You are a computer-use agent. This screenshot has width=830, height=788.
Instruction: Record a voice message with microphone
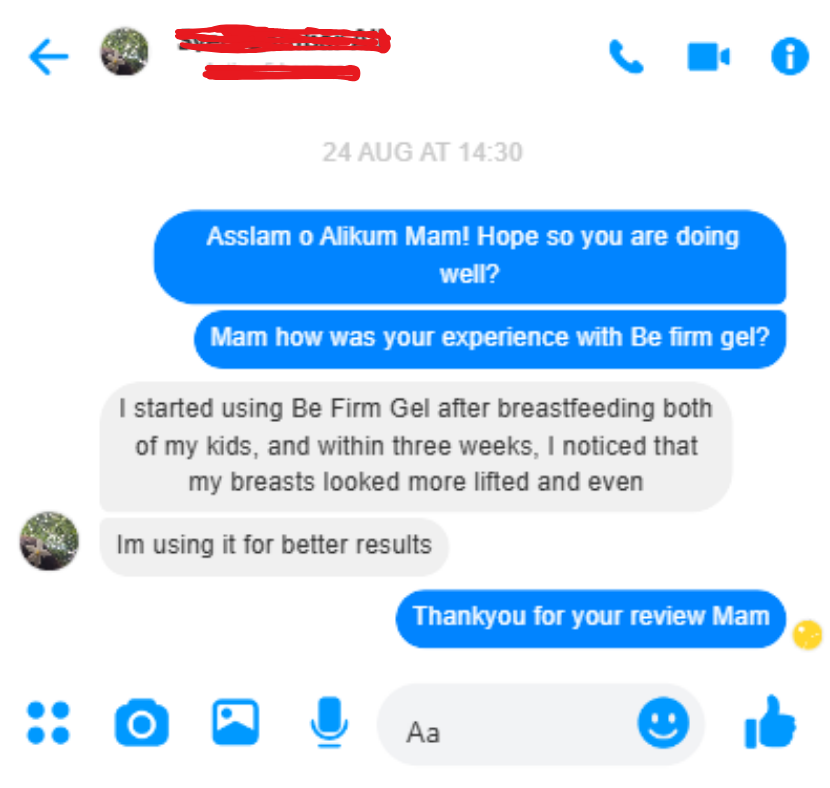click(329, 722)
